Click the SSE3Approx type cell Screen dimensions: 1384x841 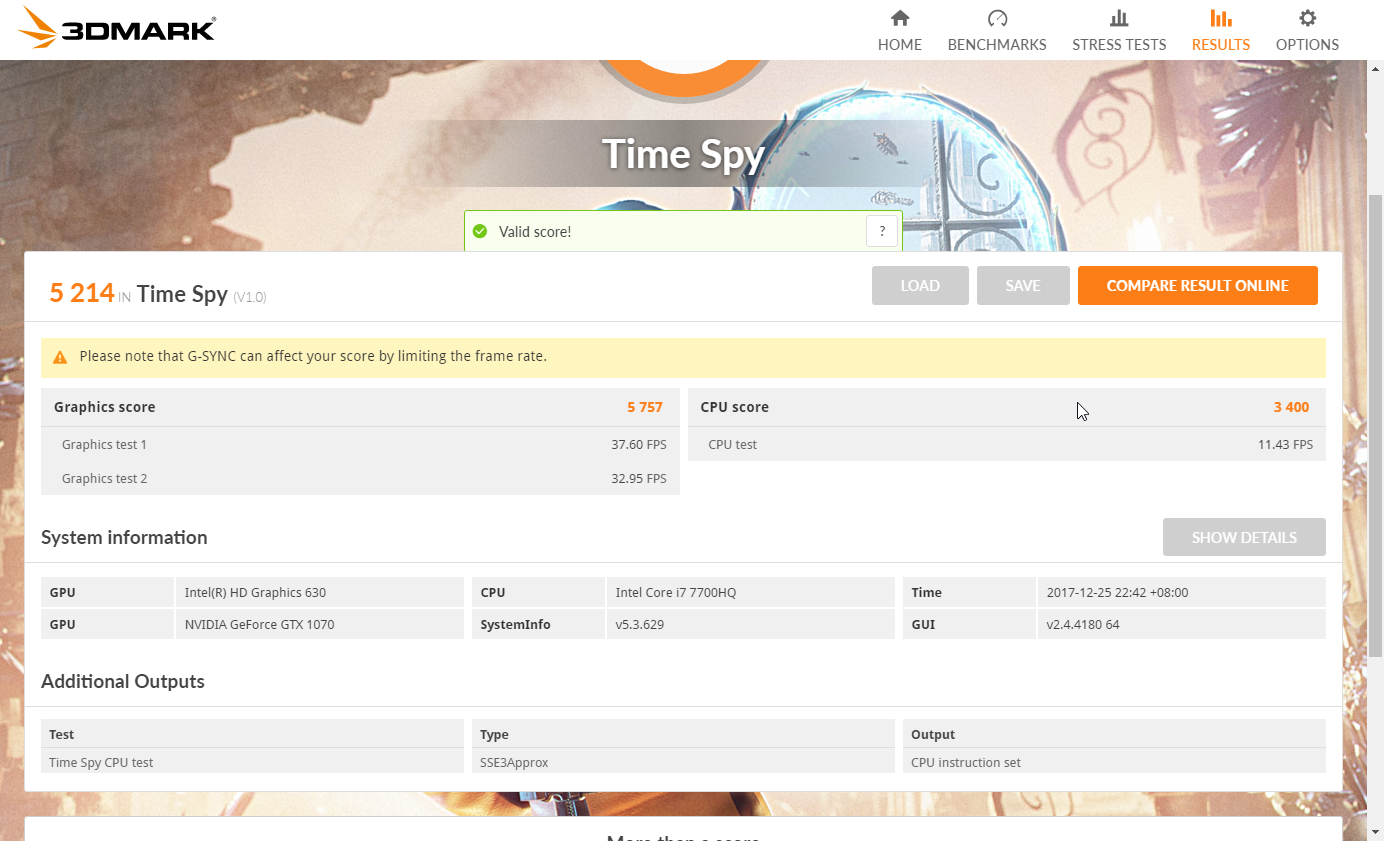[683, 761]
